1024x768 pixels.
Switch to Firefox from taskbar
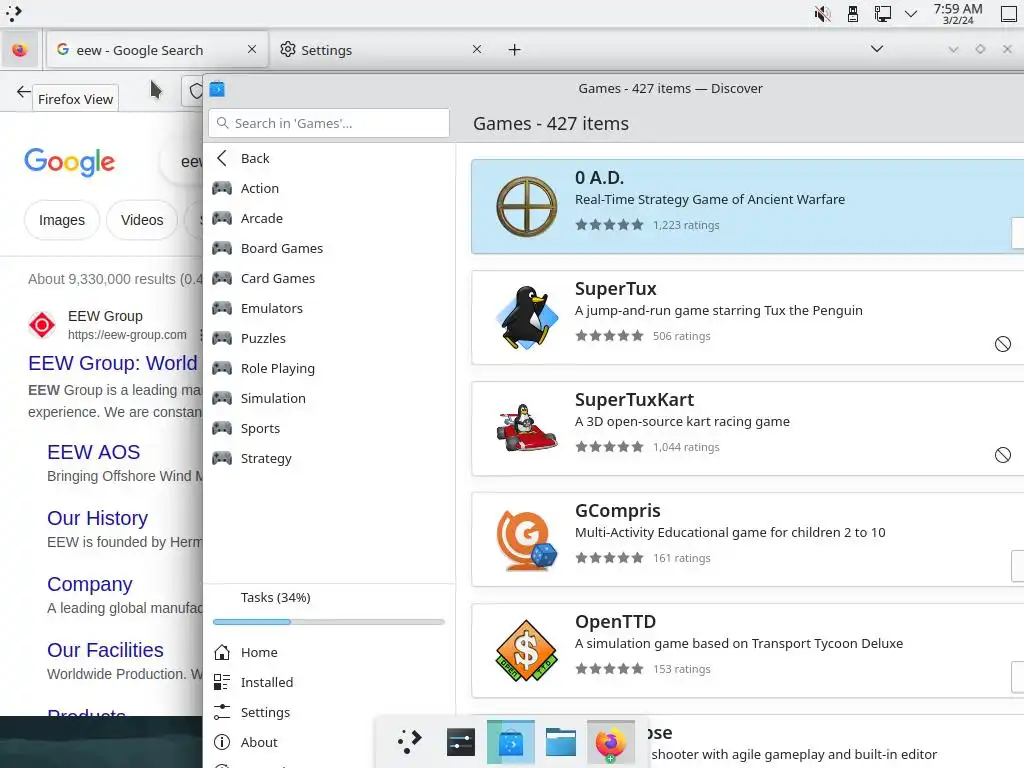pyautogui.click(x=611, y=743)
